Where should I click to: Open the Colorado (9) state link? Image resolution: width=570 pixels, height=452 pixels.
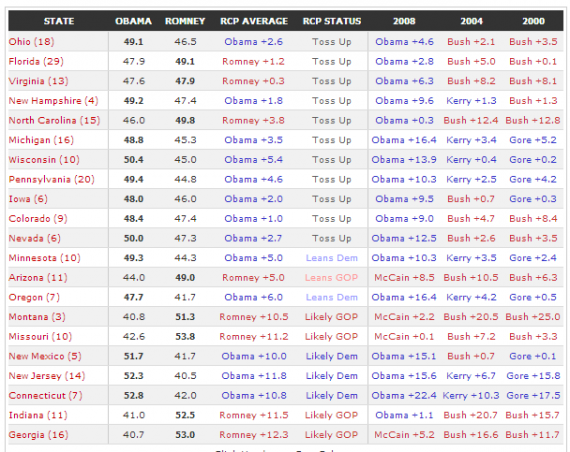(38, 219)
